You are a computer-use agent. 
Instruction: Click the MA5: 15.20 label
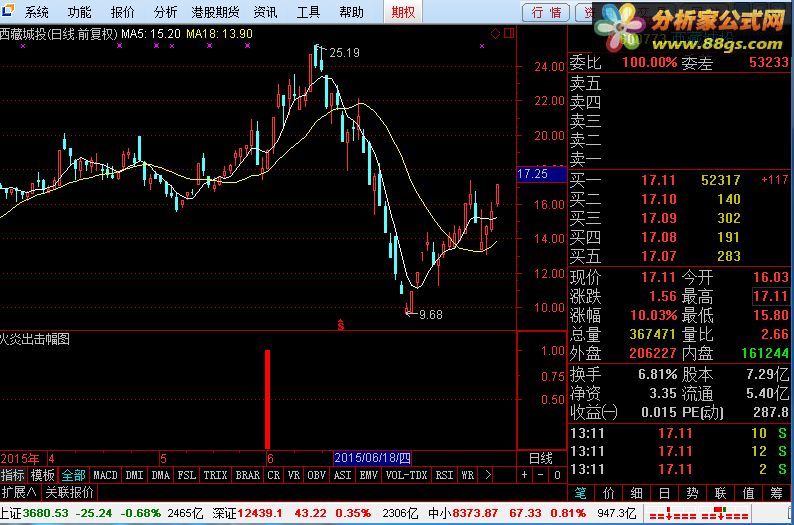click(x=151, y=34)
